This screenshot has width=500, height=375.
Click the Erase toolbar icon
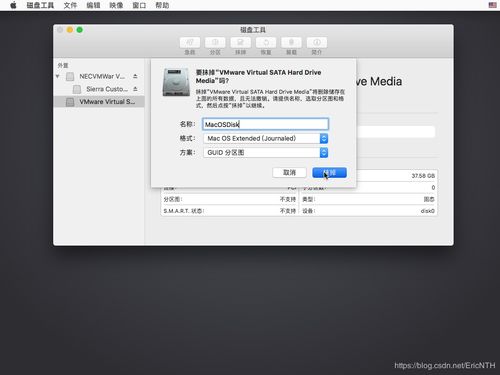point(240,43)
